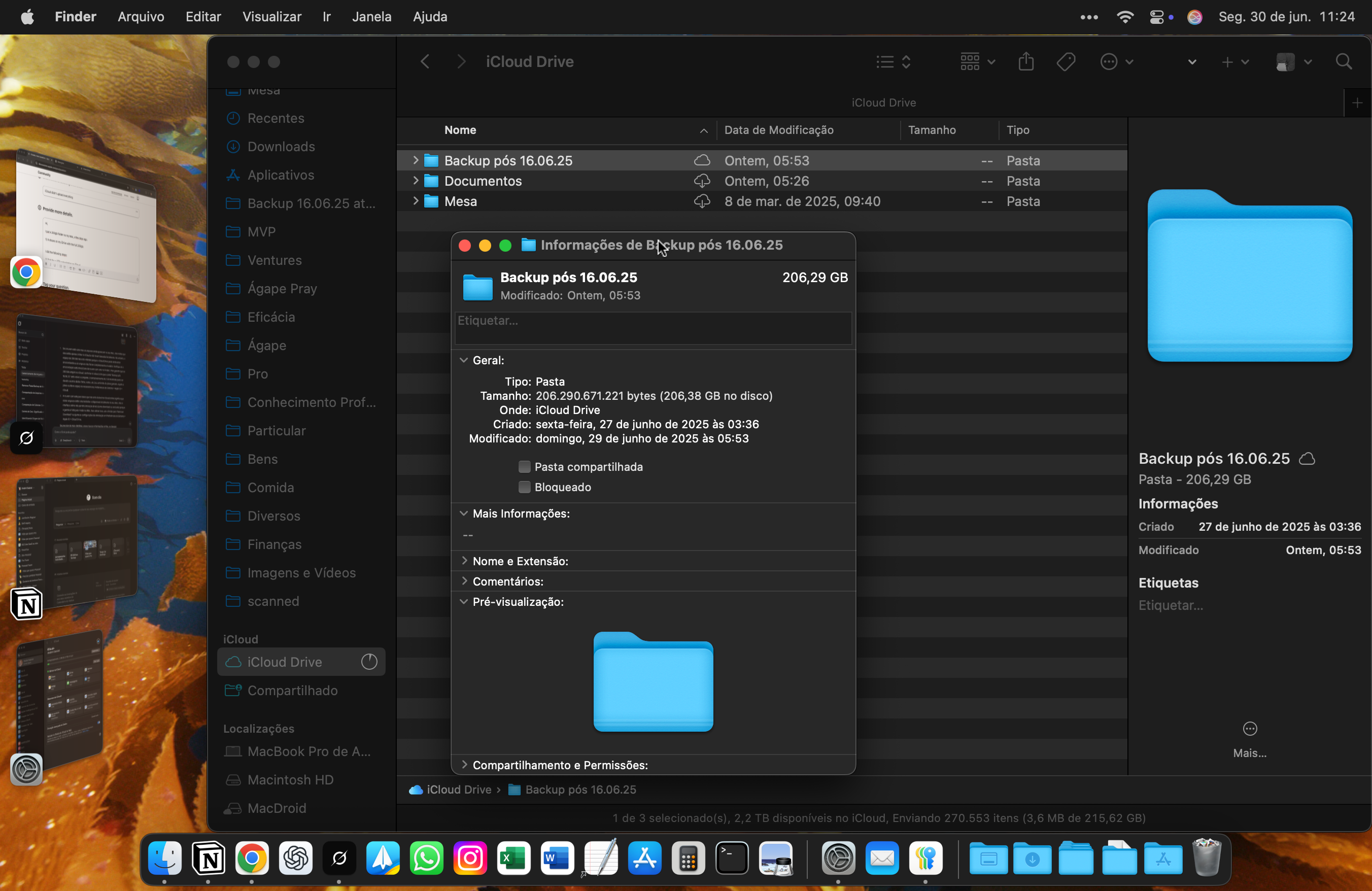The height and width of the screenshot is (891, 1372).
Task: Click the Share icon in Finder toolbar
Action: (1025, 62)
